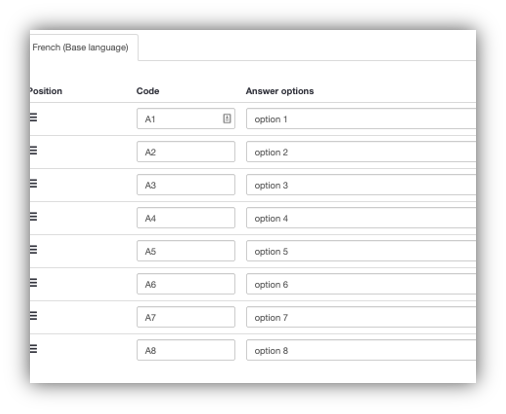Click the A7 code input field
Image resolution: width=506 pixels, height=414 pixels.
click(x=186, y=317)
